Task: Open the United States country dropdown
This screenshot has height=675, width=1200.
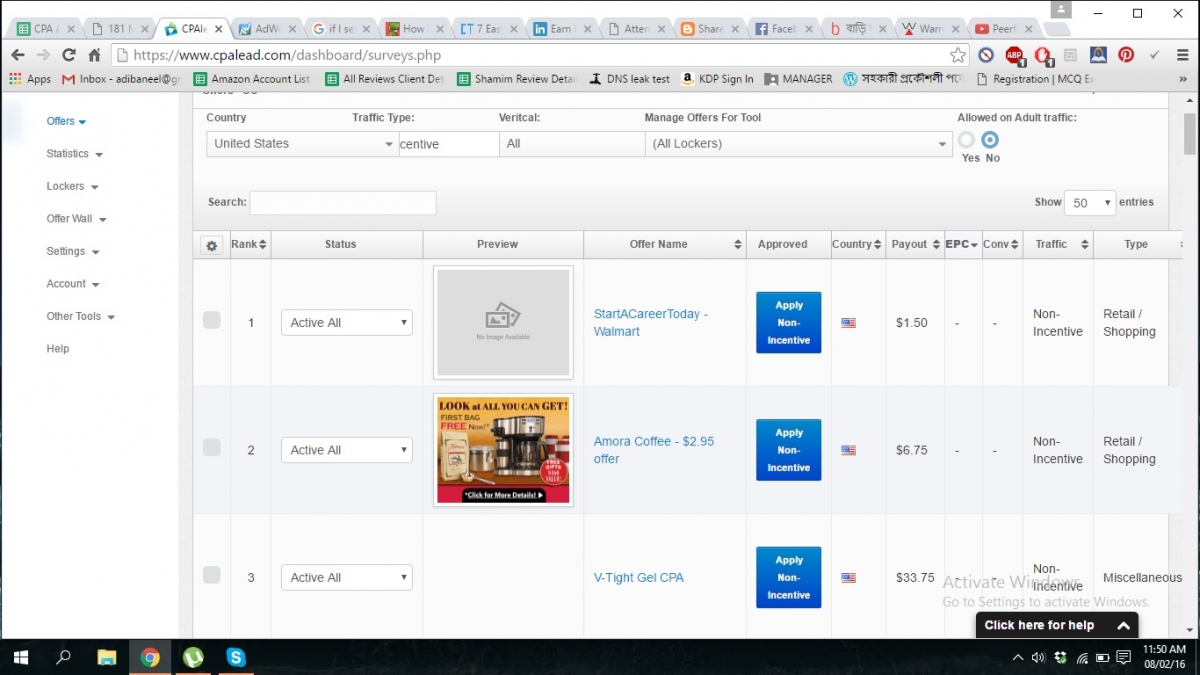Action: 302,144
